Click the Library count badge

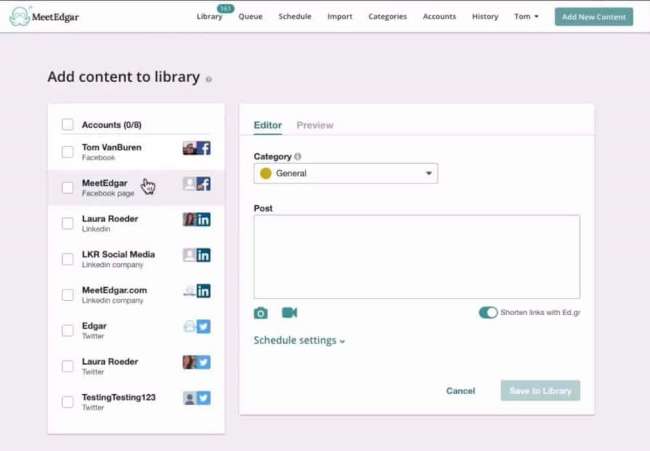tap(226, 8)
